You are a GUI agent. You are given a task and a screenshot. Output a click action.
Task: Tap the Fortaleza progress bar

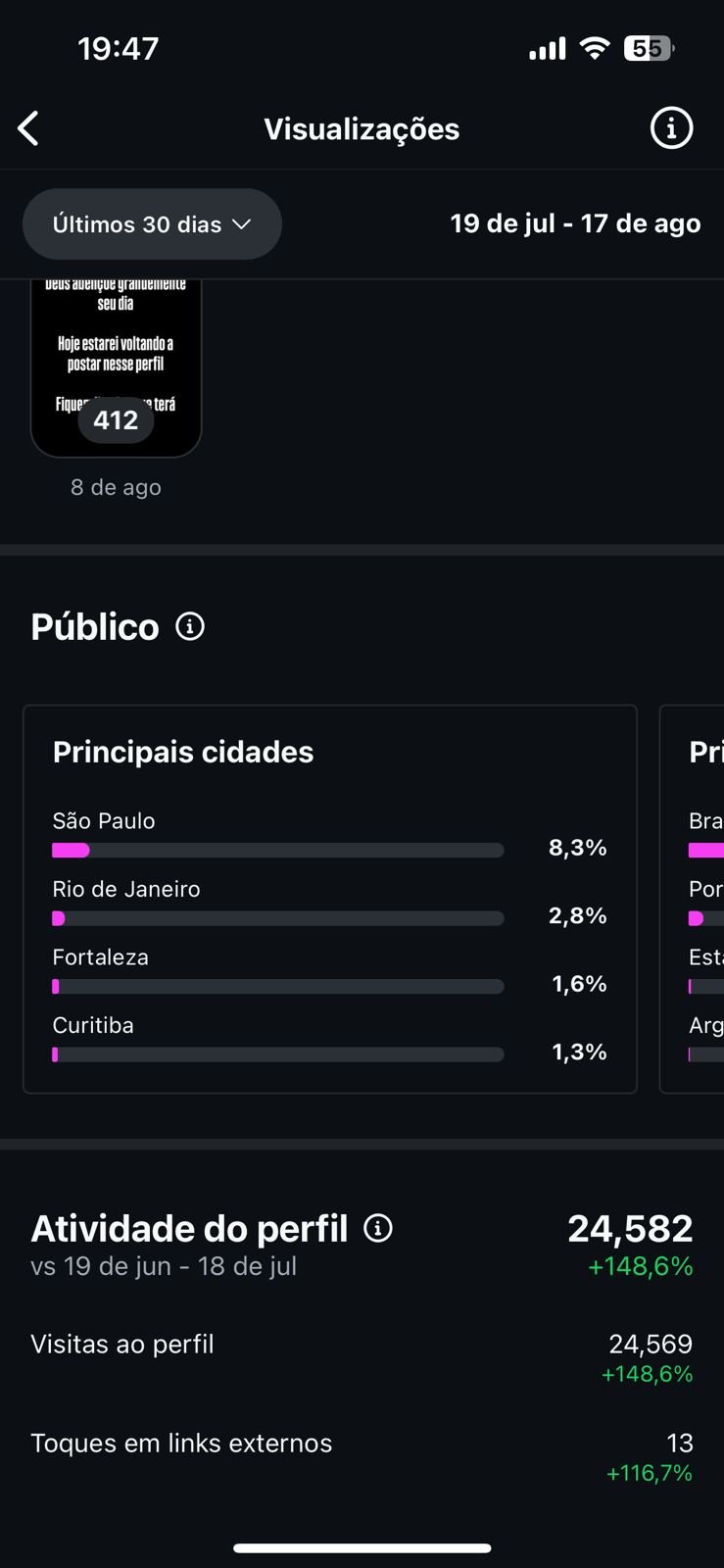point(277,987)
